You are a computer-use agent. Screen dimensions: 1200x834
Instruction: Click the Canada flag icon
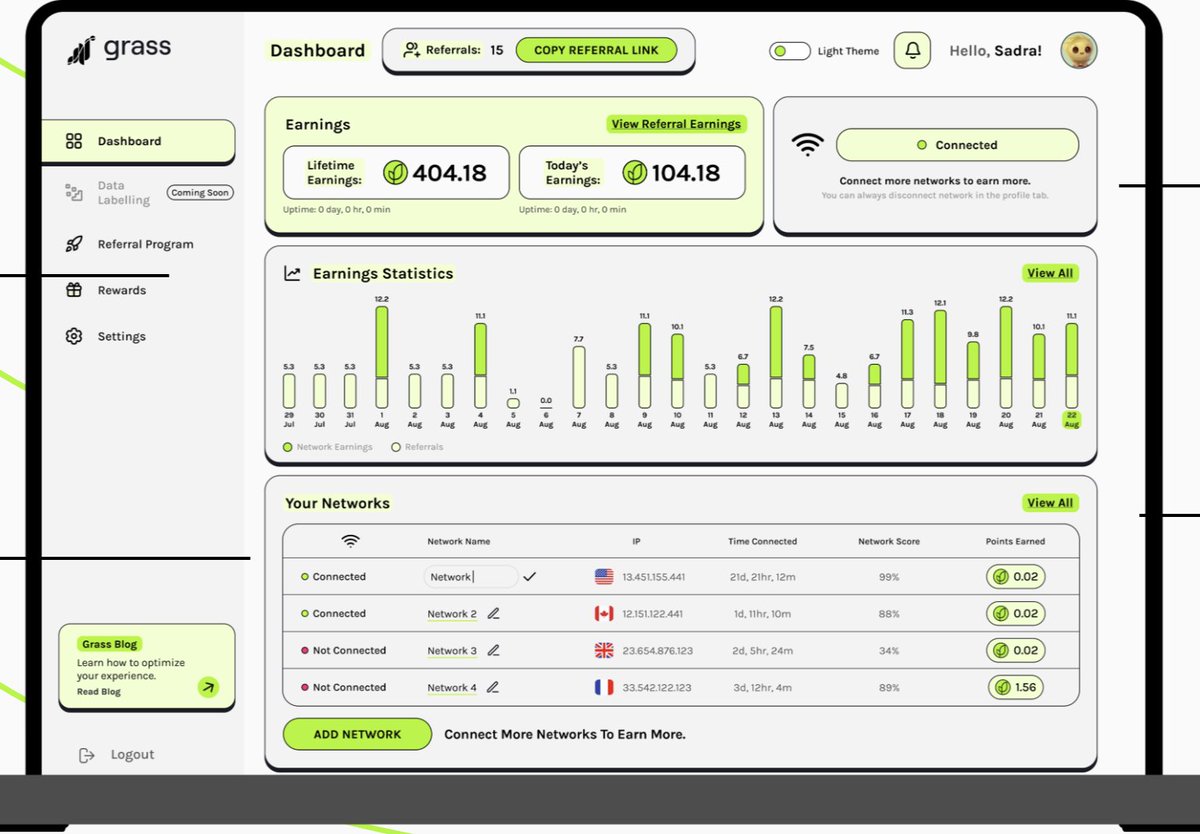click(604, 614)
